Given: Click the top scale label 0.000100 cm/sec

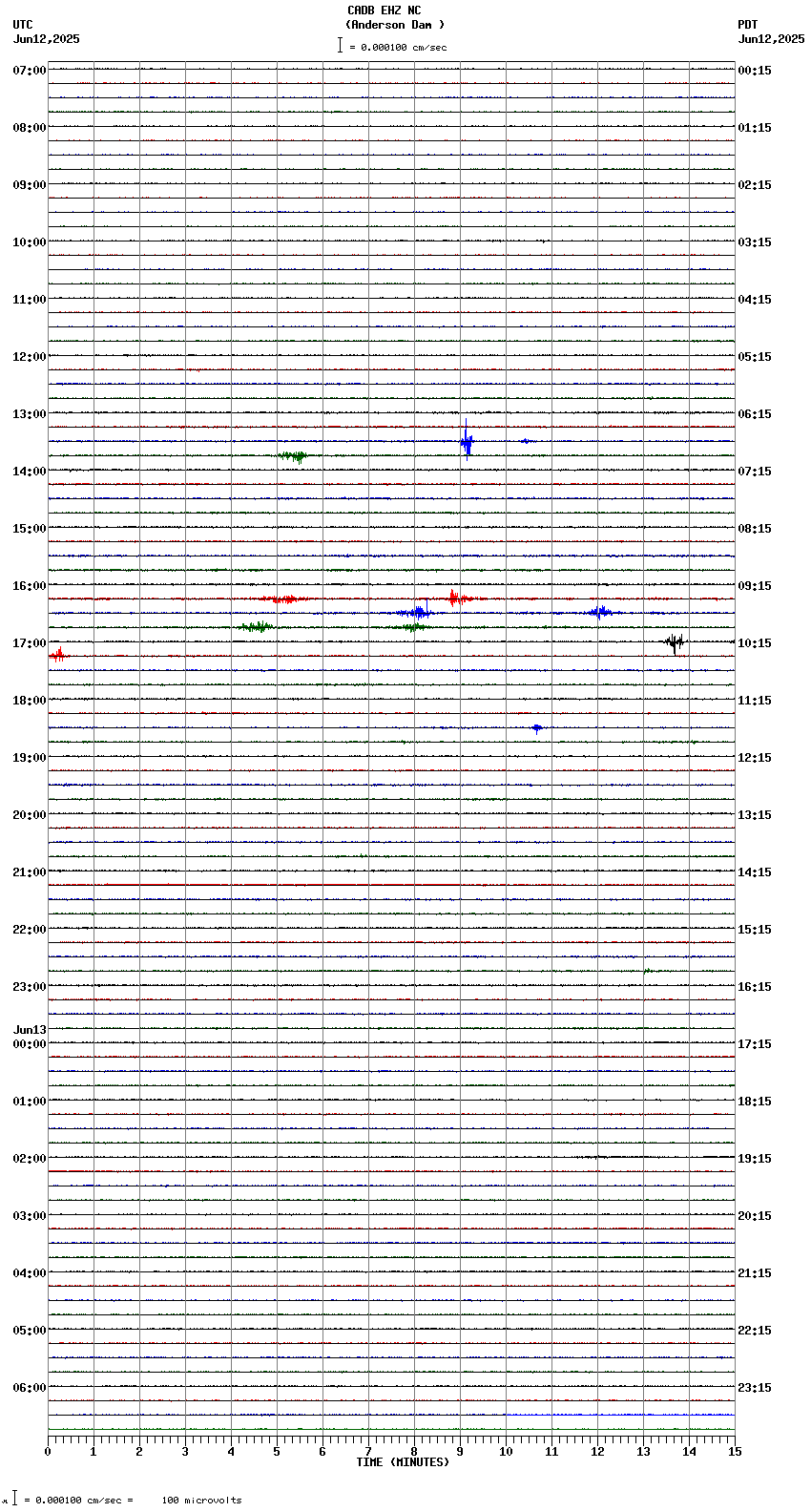Looking at the screenshot, I should coord(404,47).
